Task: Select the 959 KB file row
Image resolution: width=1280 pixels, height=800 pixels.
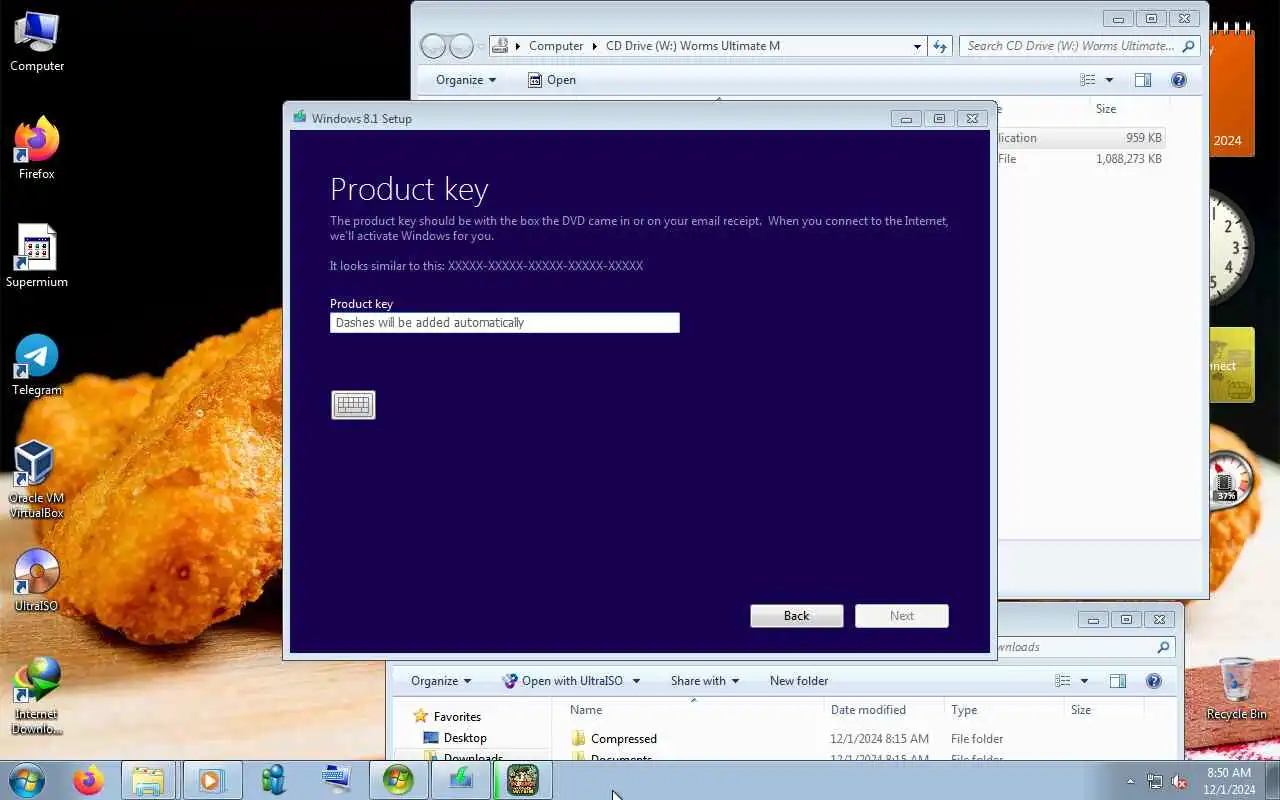Action: tap(1080, 138)
